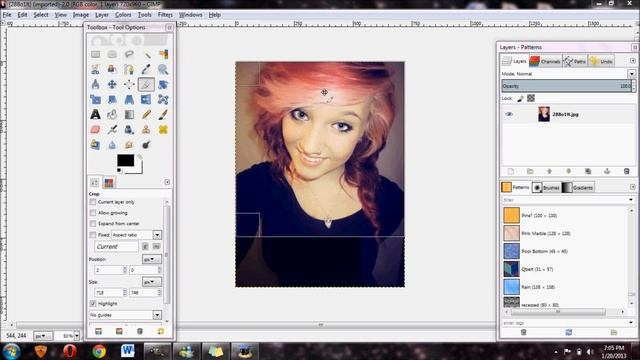
Task: Delete layer with trash icon in Layers panel
Action: tap(627, 171)
